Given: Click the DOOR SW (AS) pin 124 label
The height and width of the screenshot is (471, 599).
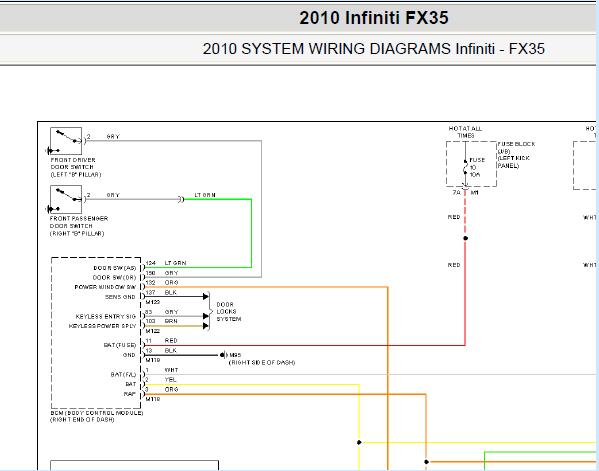Looking at the screenshot, I should click(x=115, y=268).
